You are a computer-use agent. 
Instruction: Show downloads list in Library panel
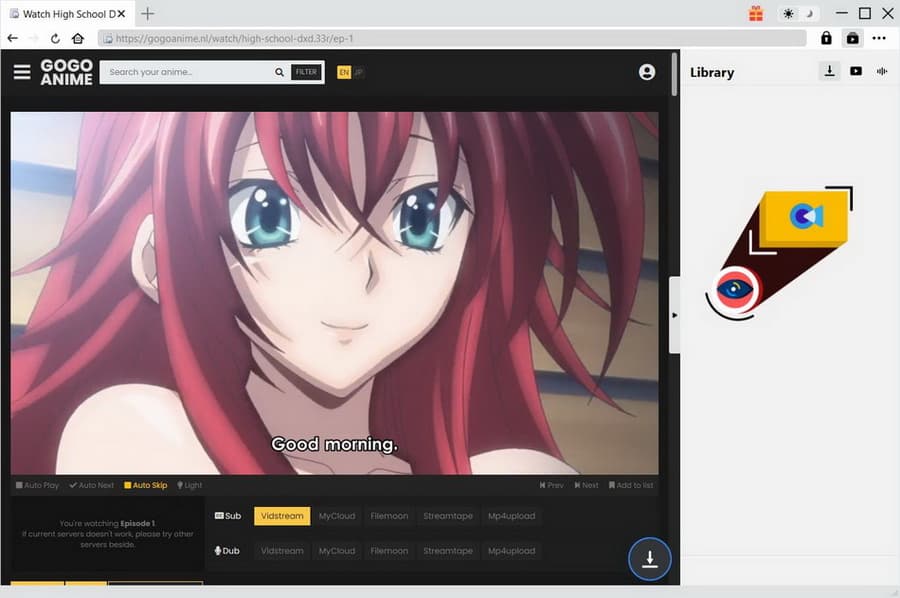pyautogui.click(x=829, y=71)
